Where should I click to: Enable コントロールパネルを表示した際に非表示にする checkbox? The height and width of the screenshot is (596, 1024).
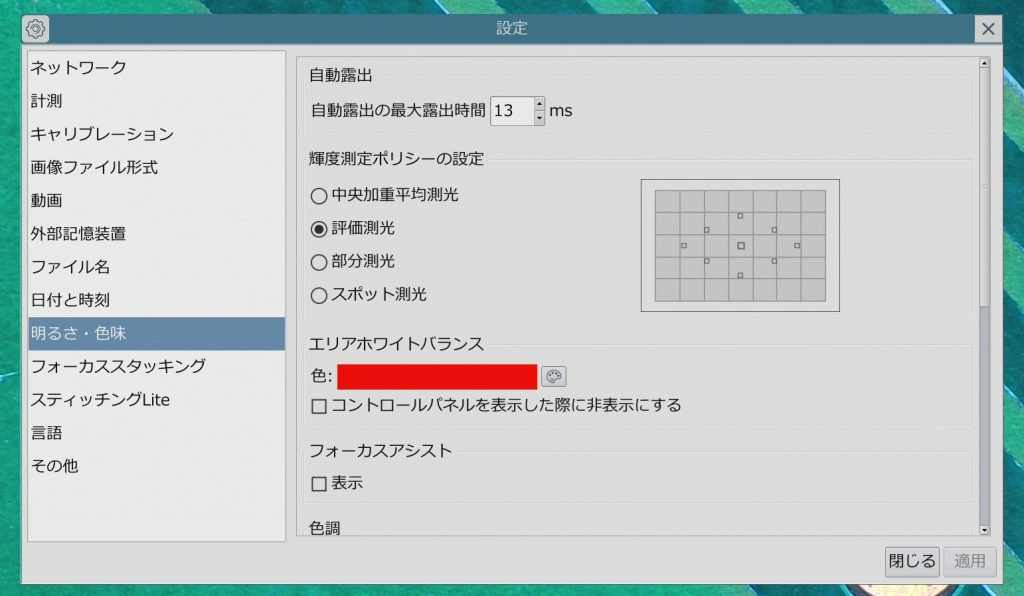click(x=319, y=406)
